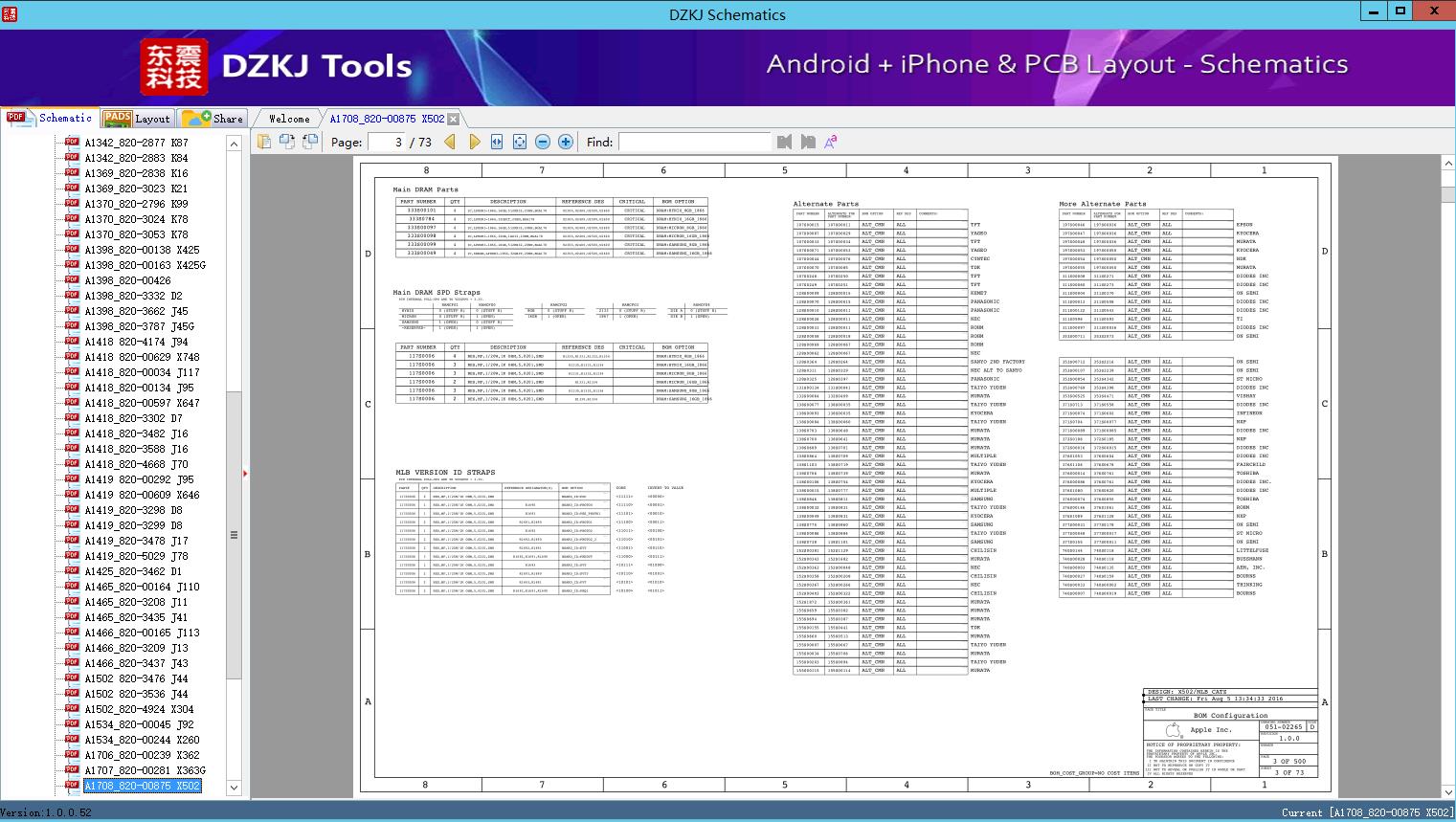Open A1706_820-00239 X362 schematic
This screenshot has width=1456, height=822.
(142, 755)
